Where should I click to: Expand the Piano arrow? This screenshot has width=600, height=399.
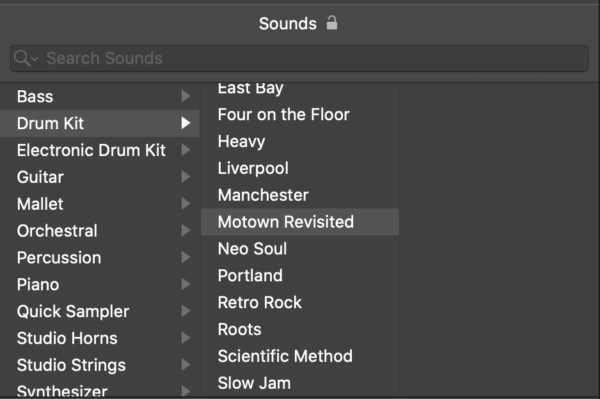(186, 284)
